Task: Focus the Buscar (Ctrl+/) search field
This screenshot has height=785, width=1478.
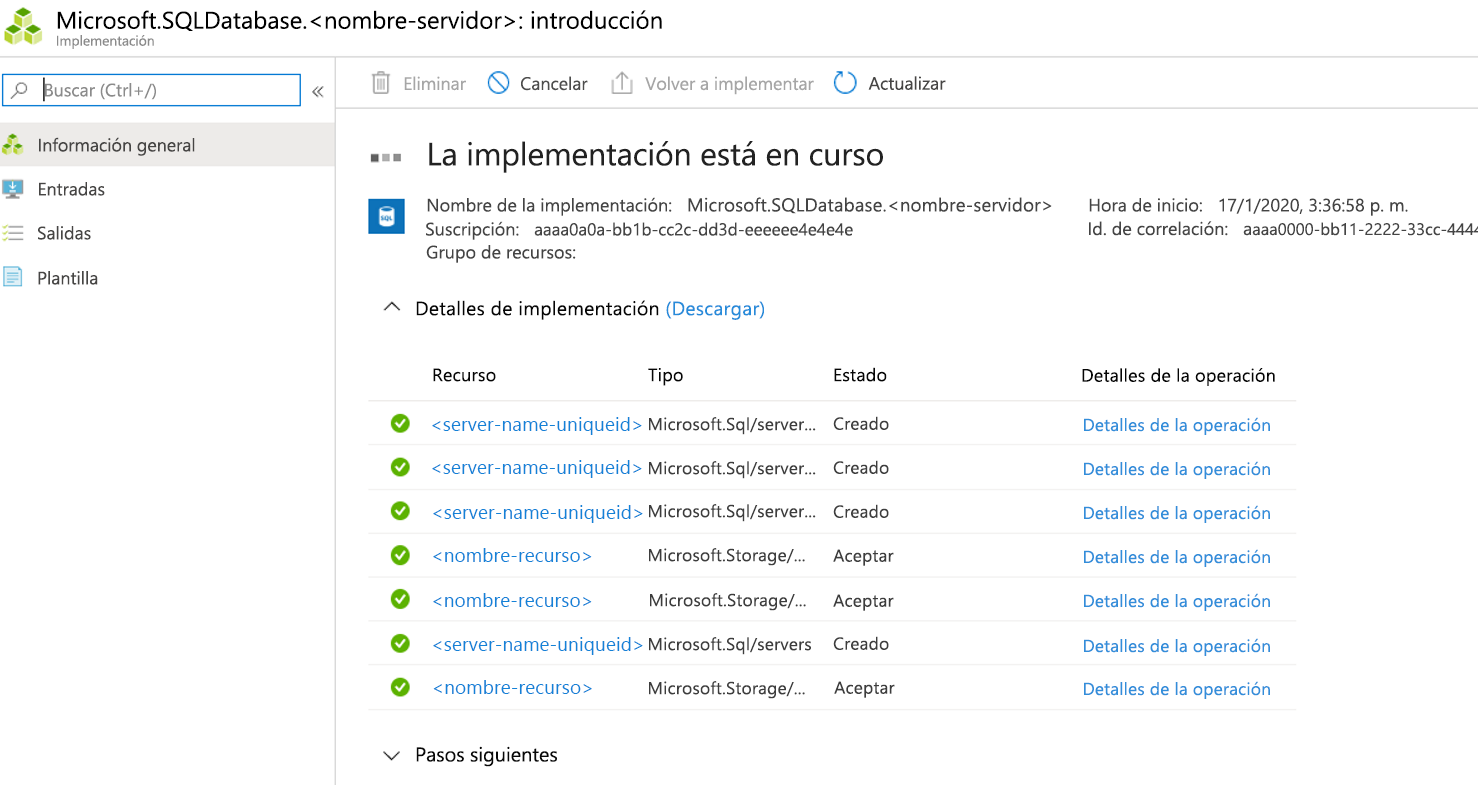Action: [x=152, y=90]
